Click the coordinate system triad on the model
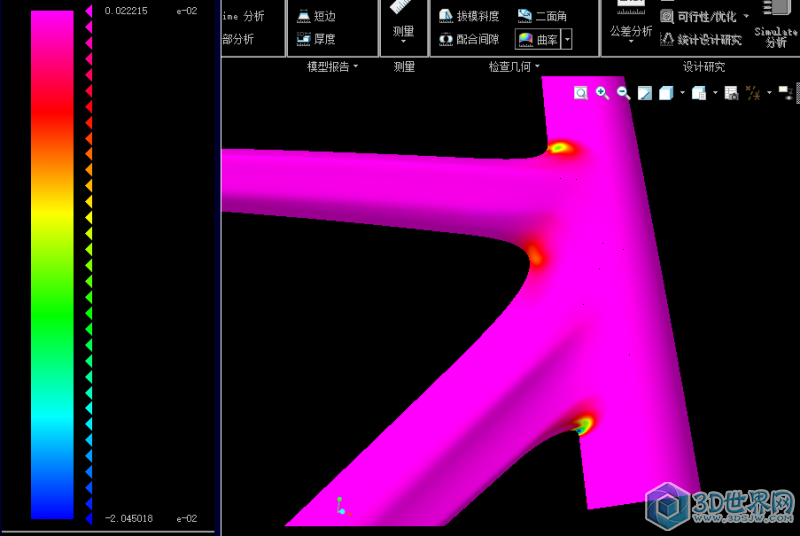 (x=342, y=506)
